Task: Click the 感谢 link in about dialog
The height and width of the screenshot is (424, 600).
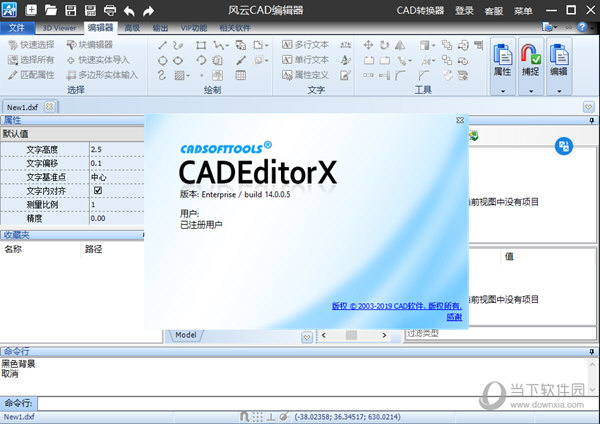Action: click(x=454, y=317)
